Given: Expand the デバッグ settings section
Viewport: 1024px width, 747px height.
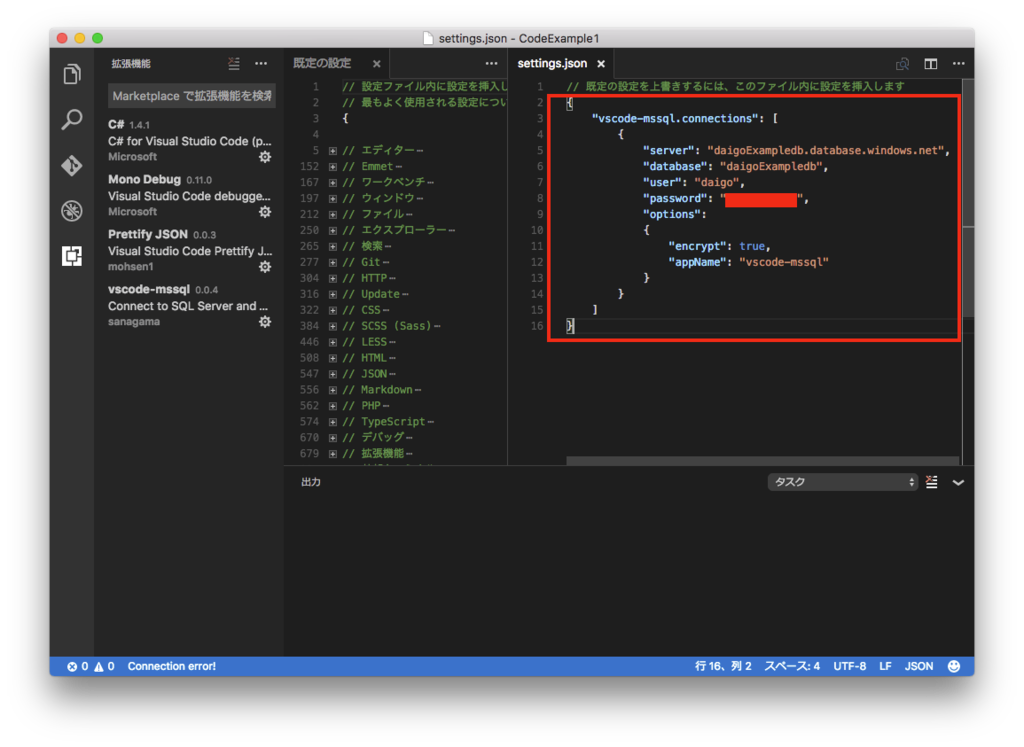Looking at the screenshot, I should click(333, 437).
